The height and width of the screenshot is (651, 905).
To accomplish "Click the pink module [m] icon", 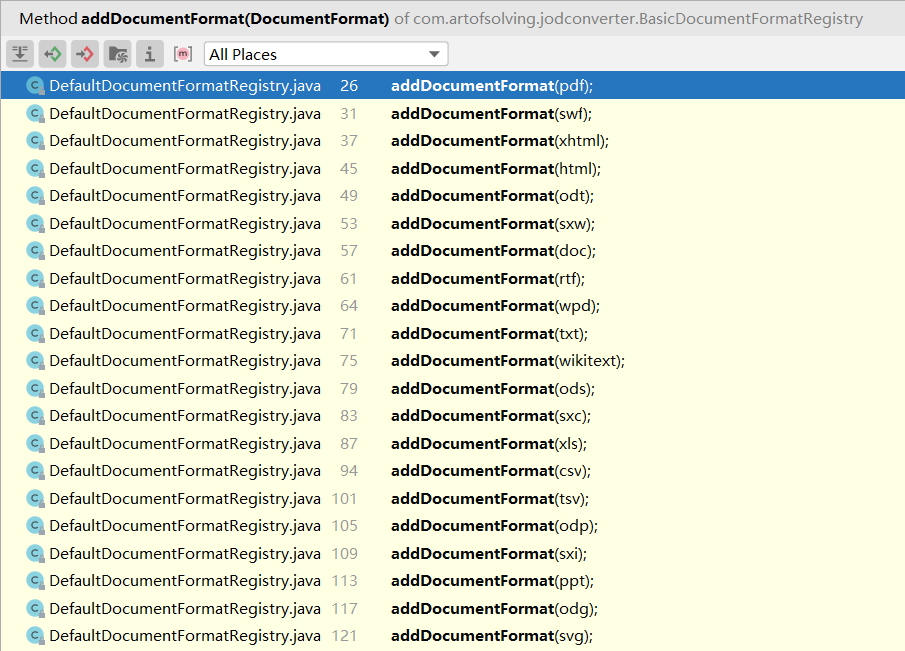I will click(x=182, y=54).
